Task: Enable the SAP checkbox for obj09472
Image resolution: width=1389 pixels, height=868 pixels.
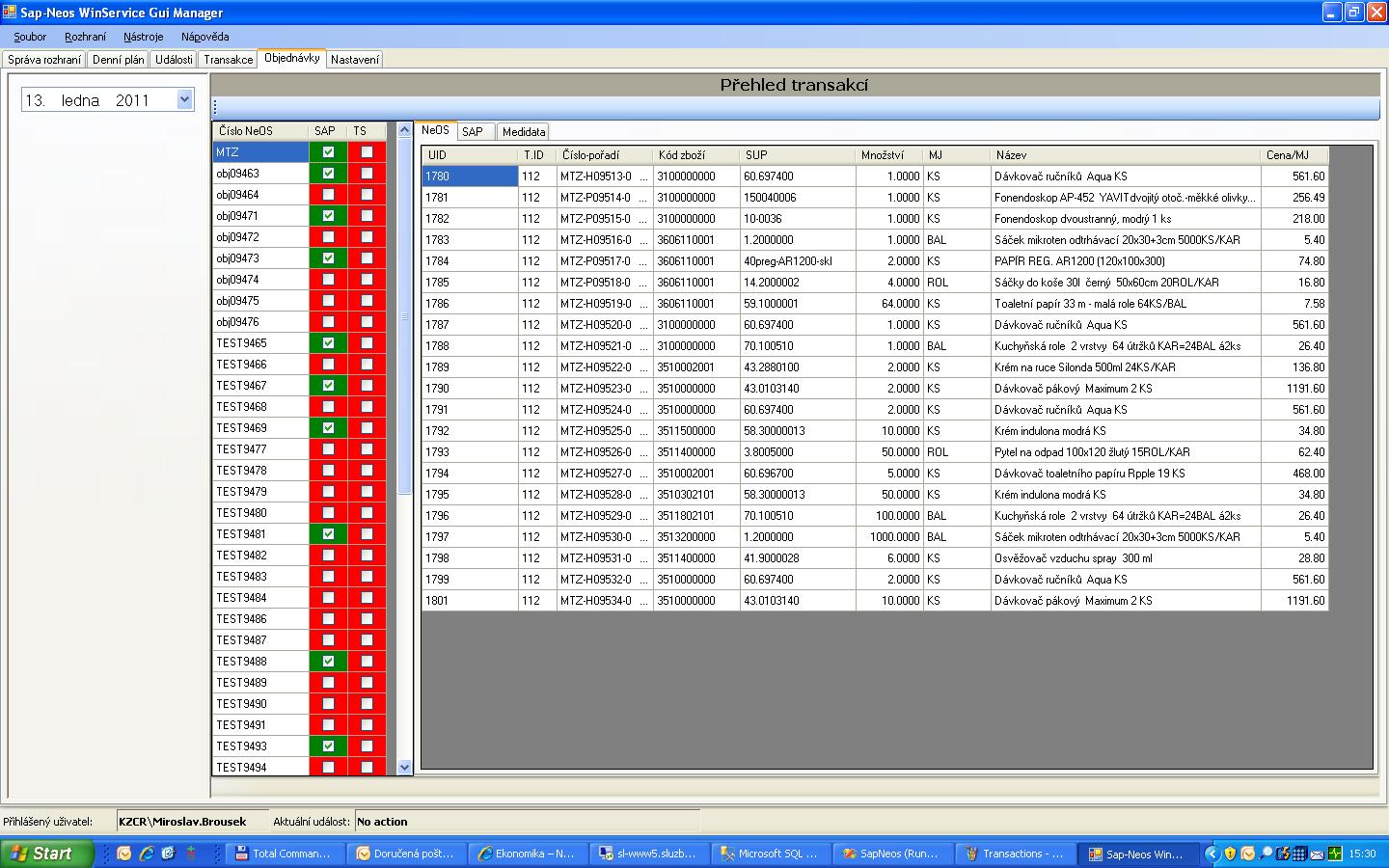Action: (x=328, y=237)
